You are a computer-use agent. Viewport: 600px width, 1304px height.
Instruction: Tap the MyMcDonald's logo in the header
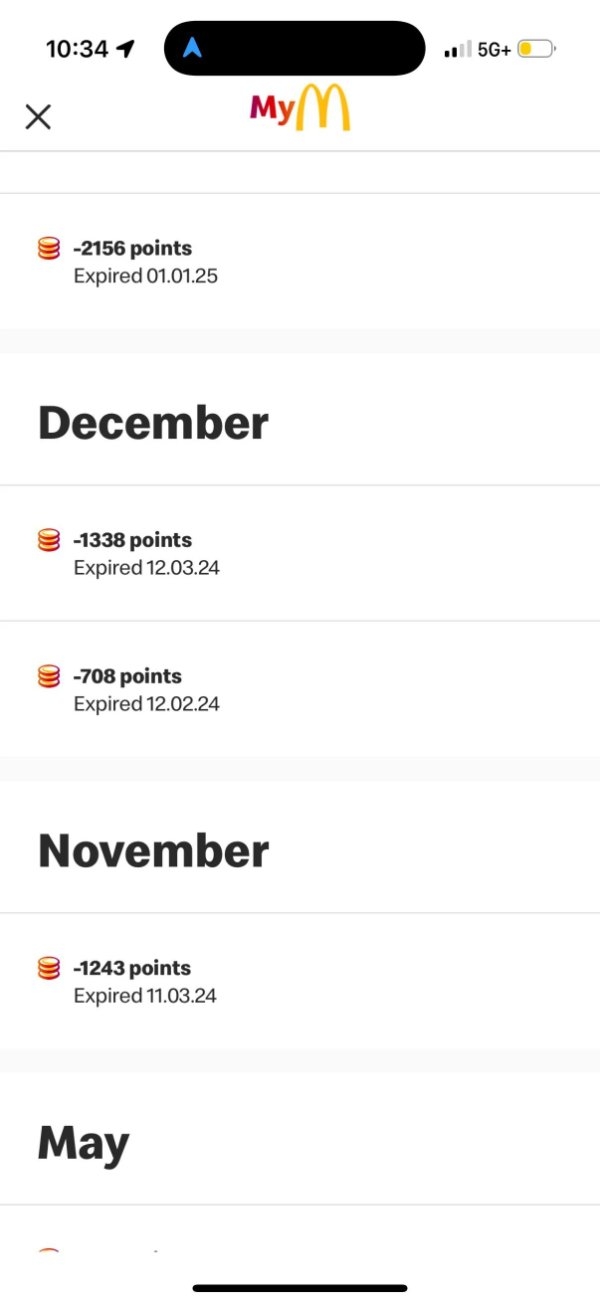[300, 108]
